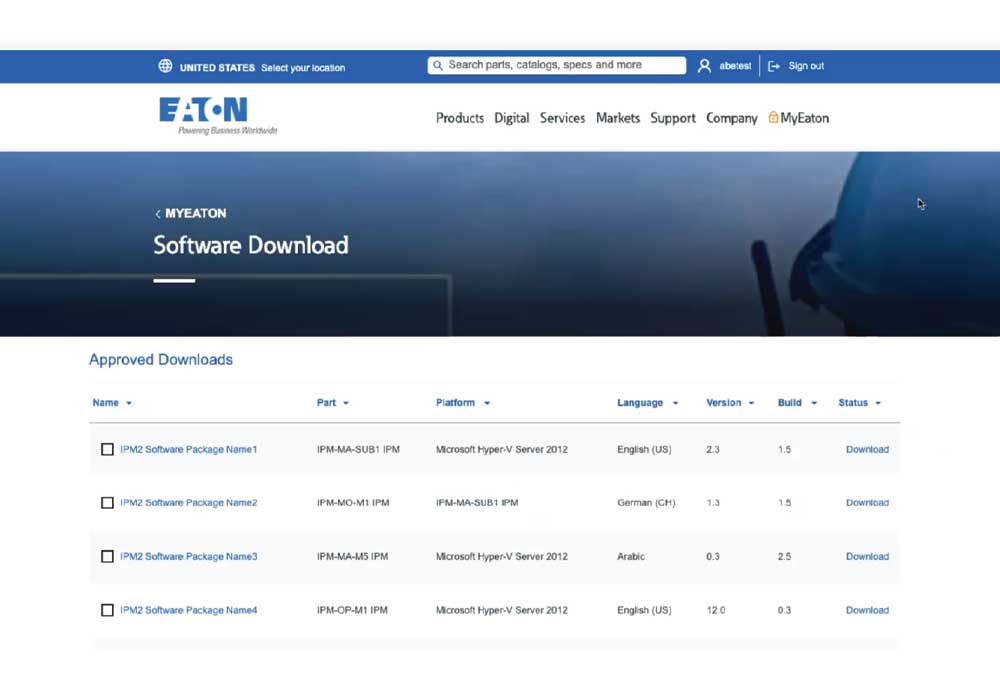Check the box for IPM2 Software Package Name1

click(x=107, y=449)
